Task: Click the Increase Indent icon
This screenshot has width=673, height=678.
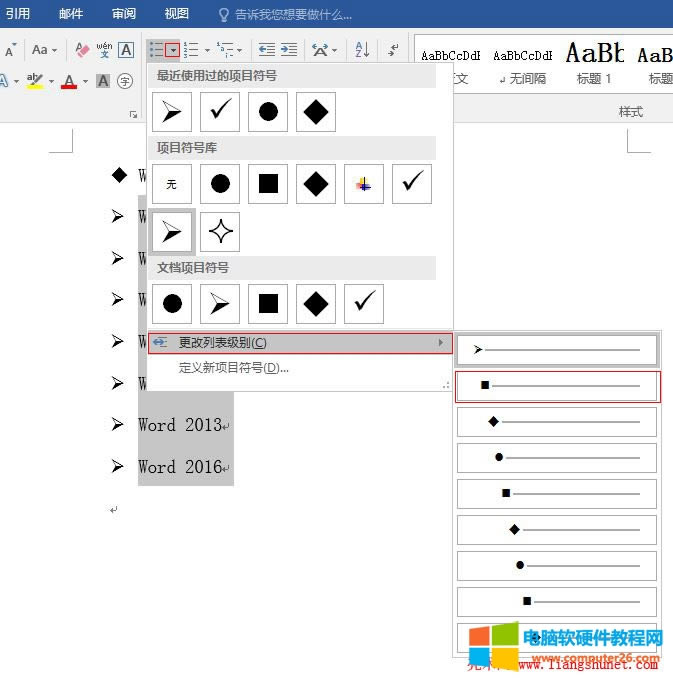Action: (289, 50)
